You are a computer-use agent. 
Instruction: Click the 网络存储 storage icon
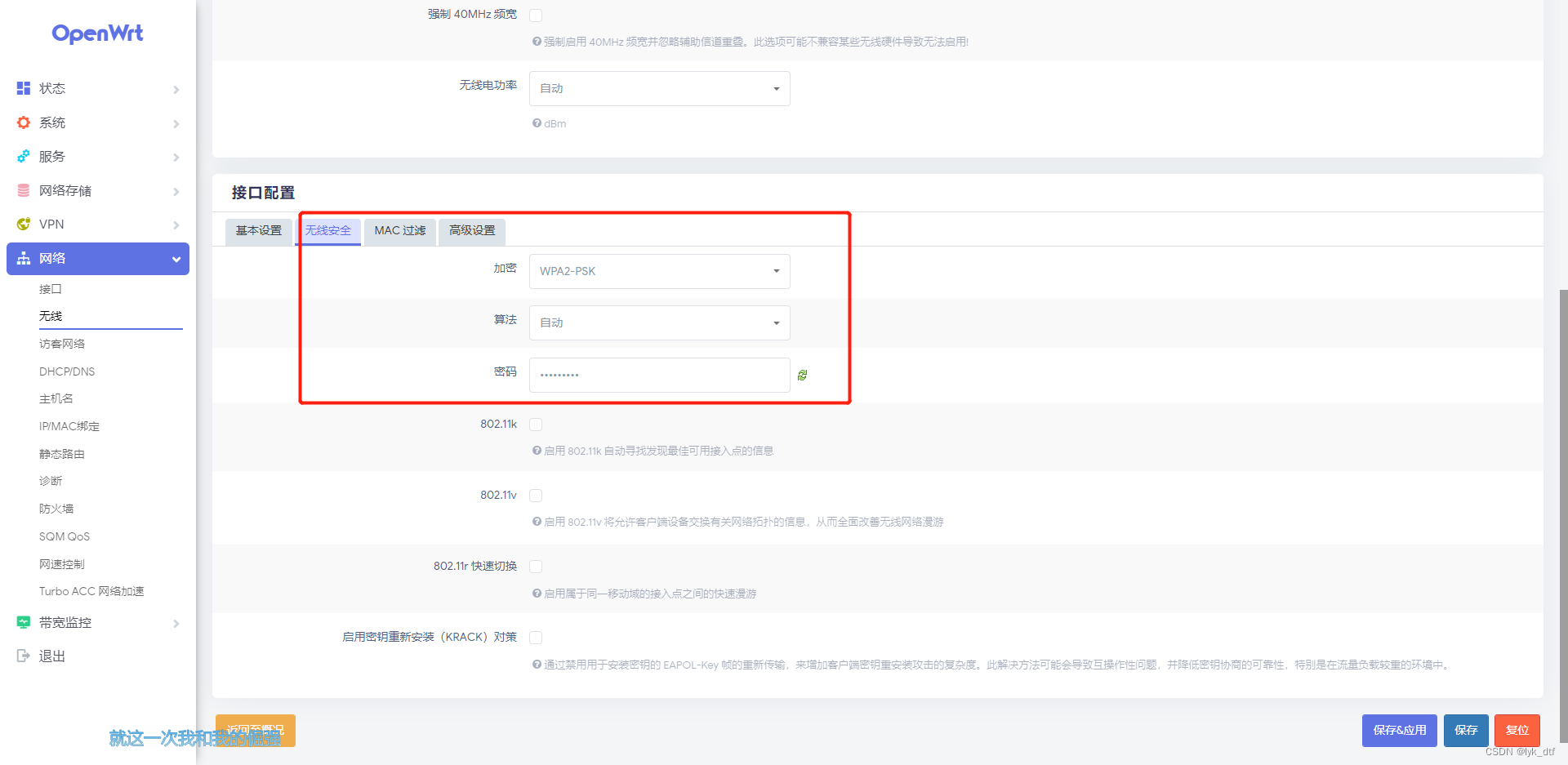[x=23, y=191]
